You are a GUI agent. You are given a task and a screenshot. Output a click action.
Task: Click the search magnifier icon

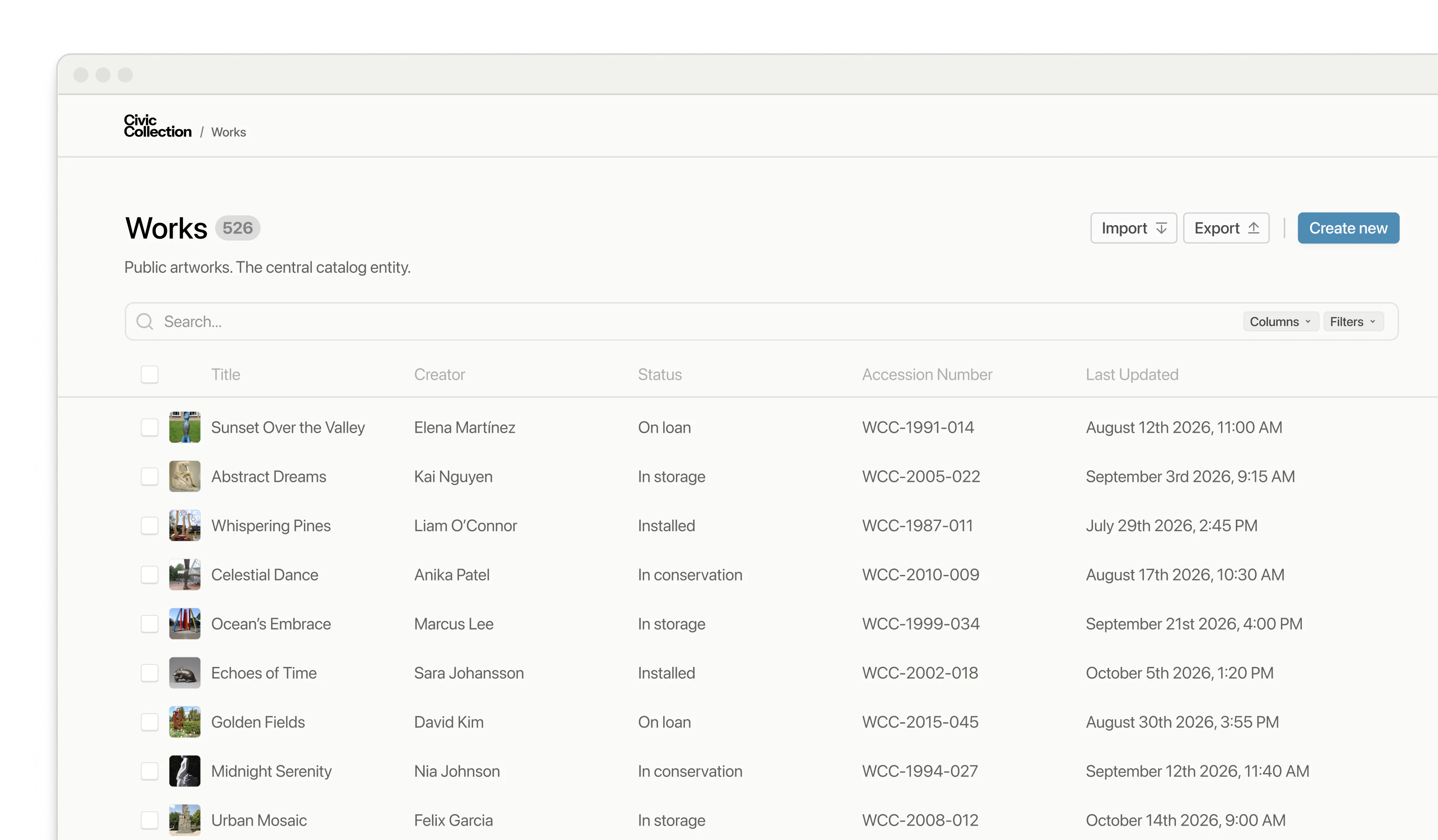pyautogui.click(x=145, y=321)
